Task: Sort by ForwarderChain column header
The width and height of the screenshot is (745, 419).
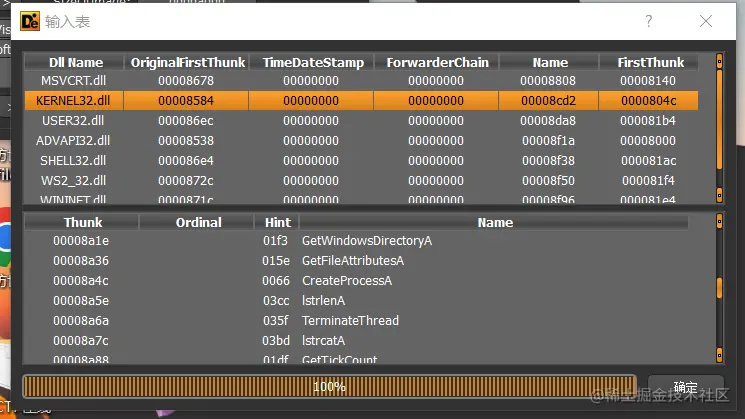Action: click(437, 62)
